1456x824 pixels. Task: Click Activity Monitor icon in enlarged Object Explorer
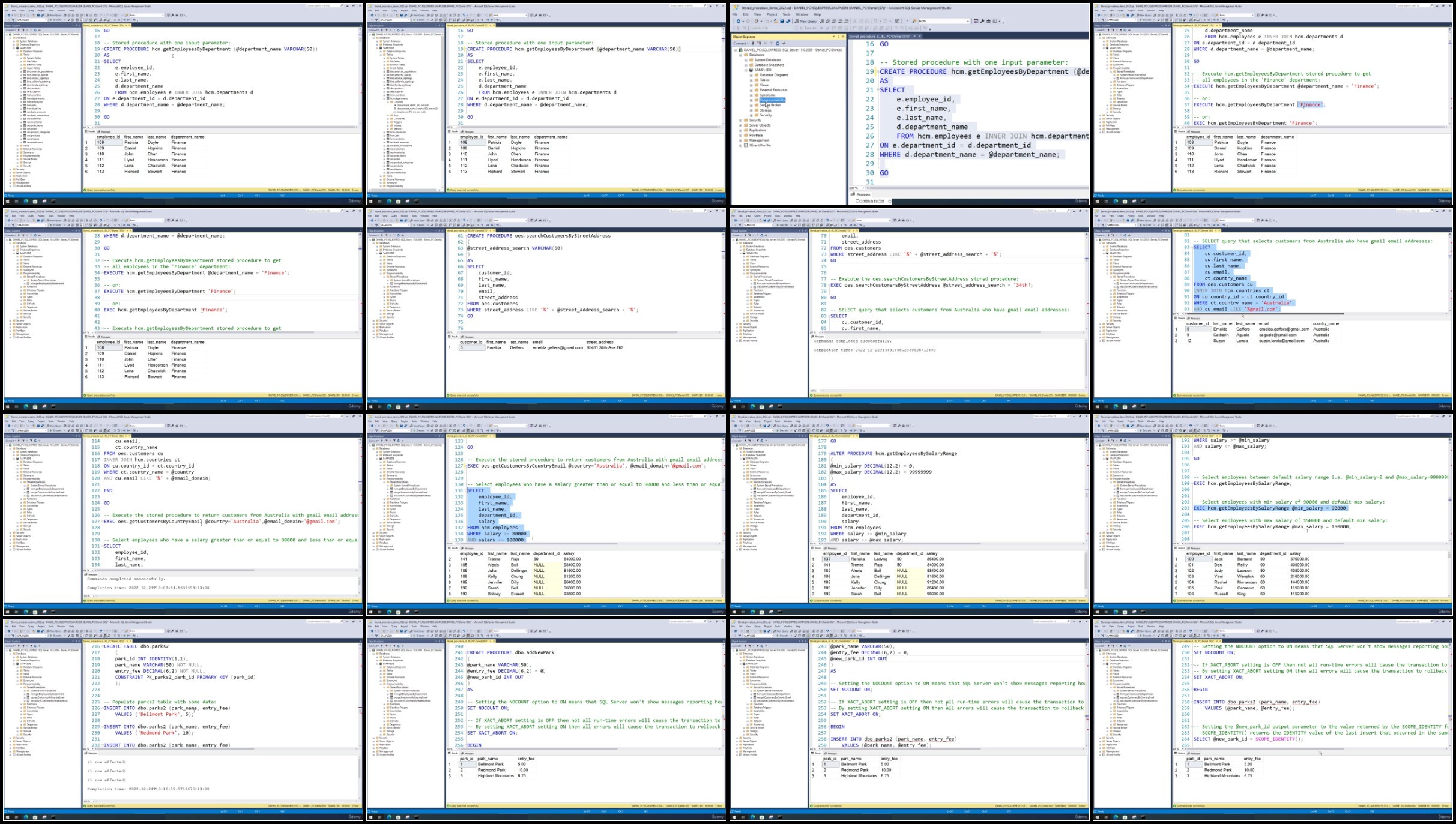pos(784,43)
